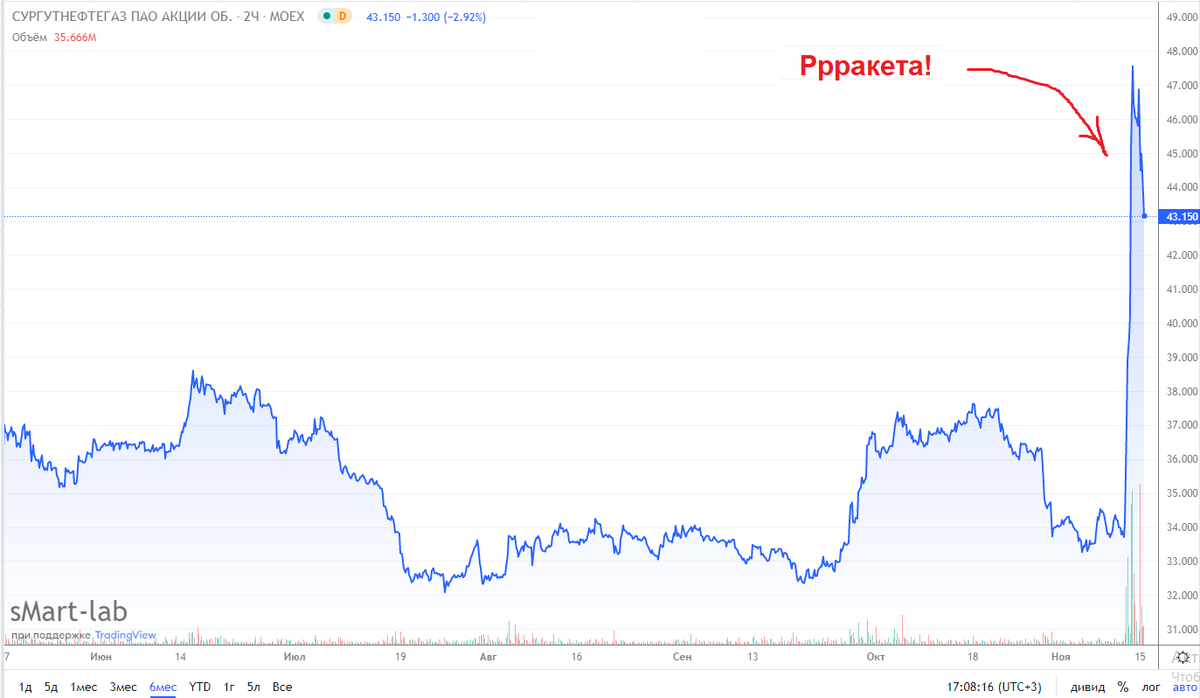Click the Авг date axis label
This screenshot has height=698, width=1200.
(x=488, y=657)
